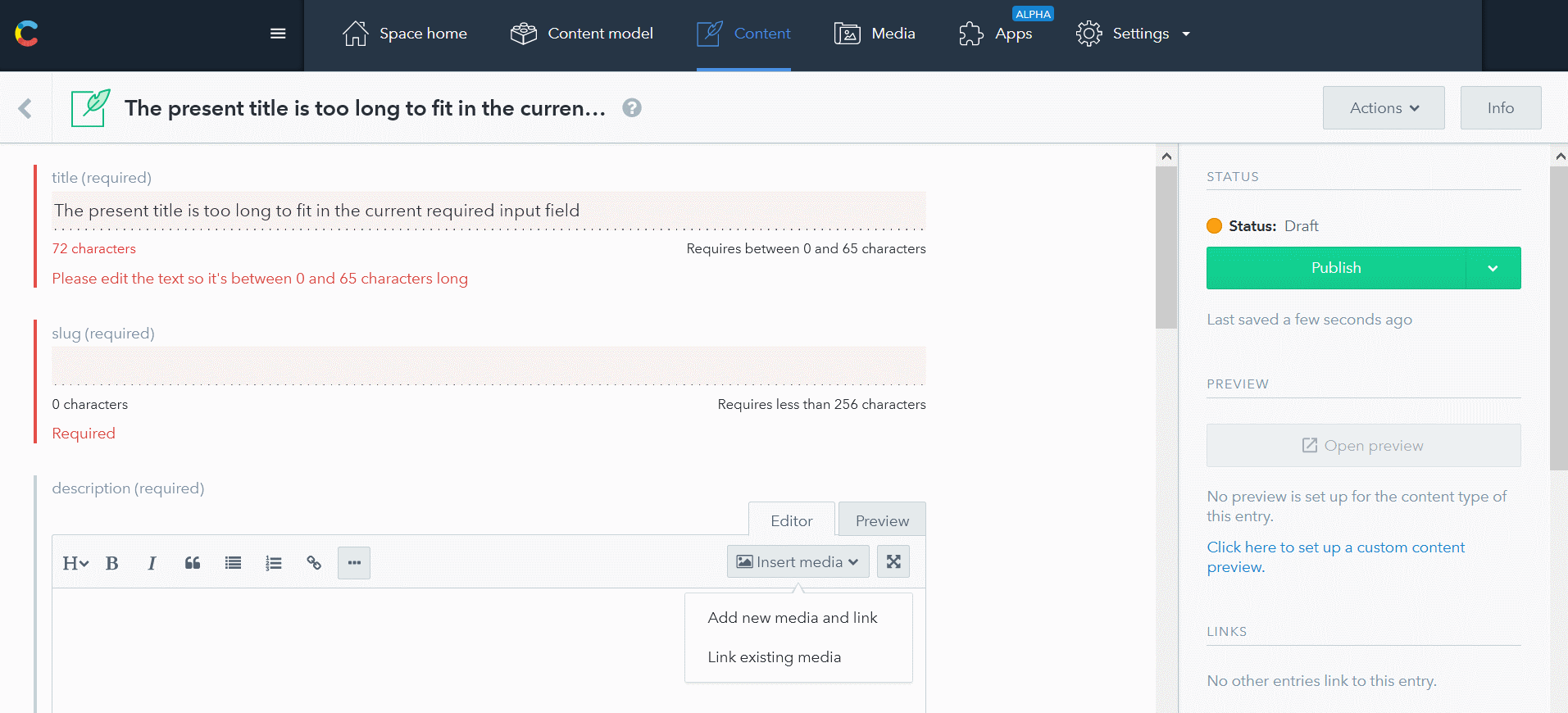Open the Actions dropdown
Viewport: 1568px width, 713px height.
(1384, 108)
